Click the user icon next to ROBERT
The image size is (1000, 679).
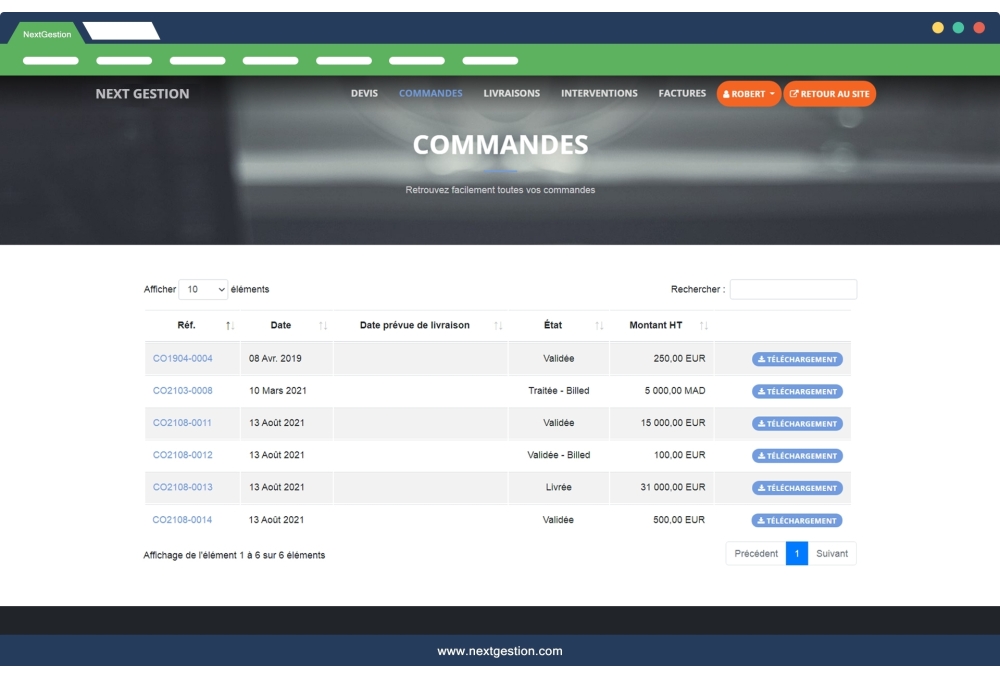[x=726, y=93]
